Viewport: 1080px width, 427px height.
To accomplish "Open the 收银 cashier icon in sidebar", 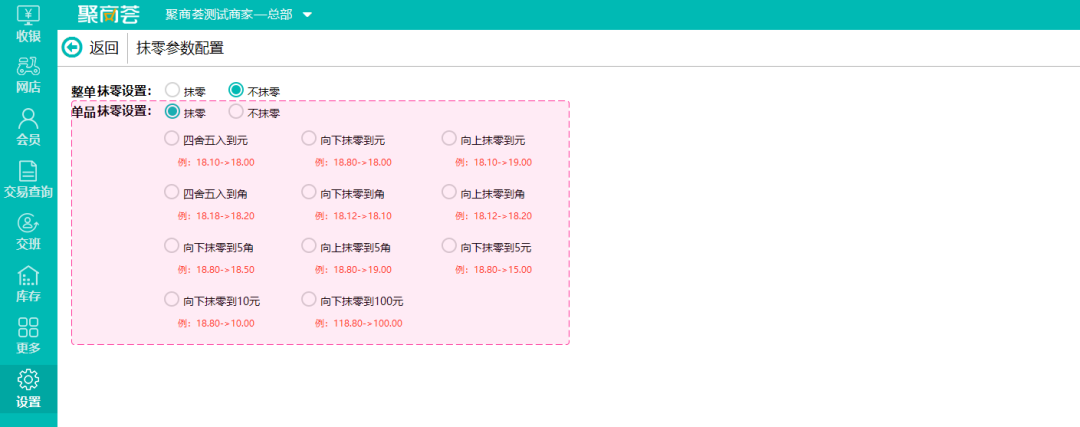I will click(x=28, y=16).
